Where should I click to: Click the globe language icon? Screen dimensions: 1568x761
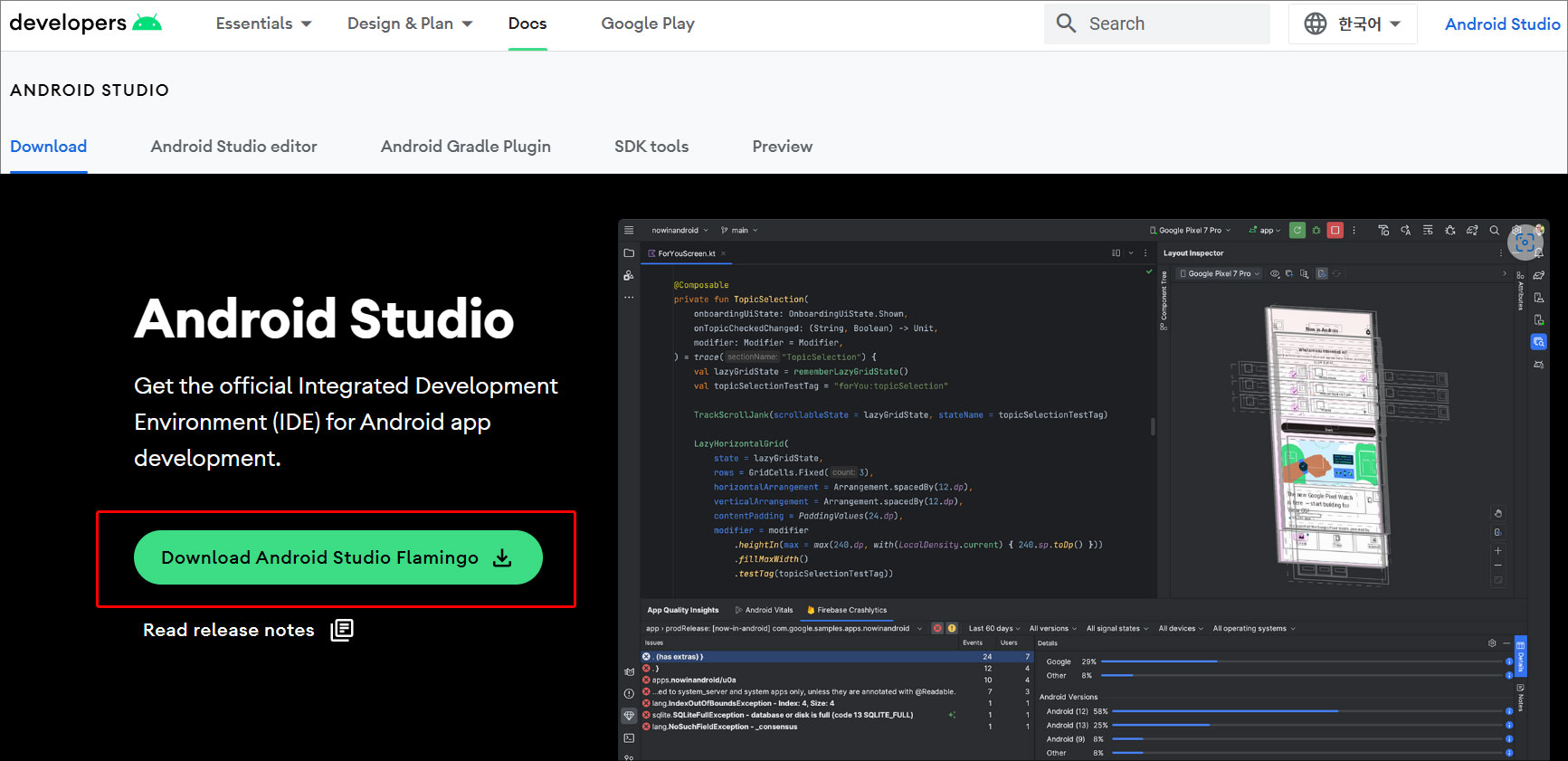pos(1315,24)
